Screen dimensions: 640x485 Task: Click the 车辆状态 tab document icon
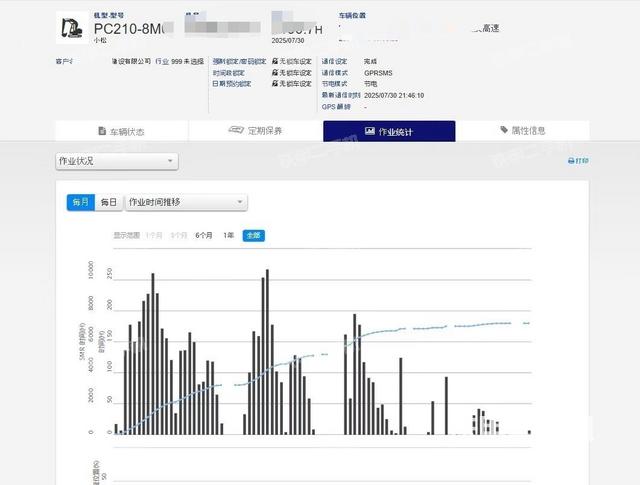point(102,132)
